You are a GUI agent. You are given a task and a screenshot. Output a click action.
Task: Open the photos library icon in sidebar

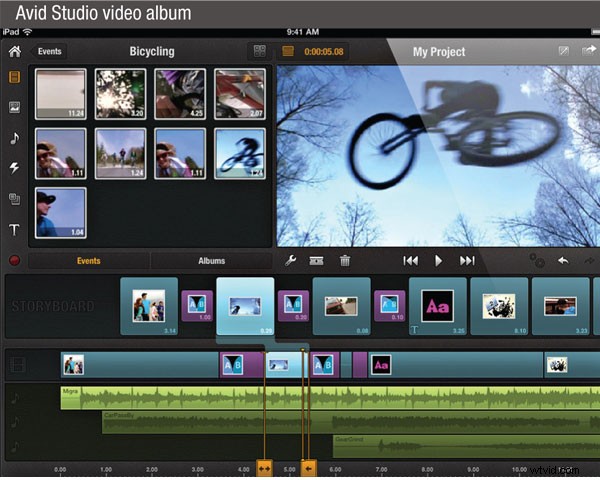tap(15, 107)
